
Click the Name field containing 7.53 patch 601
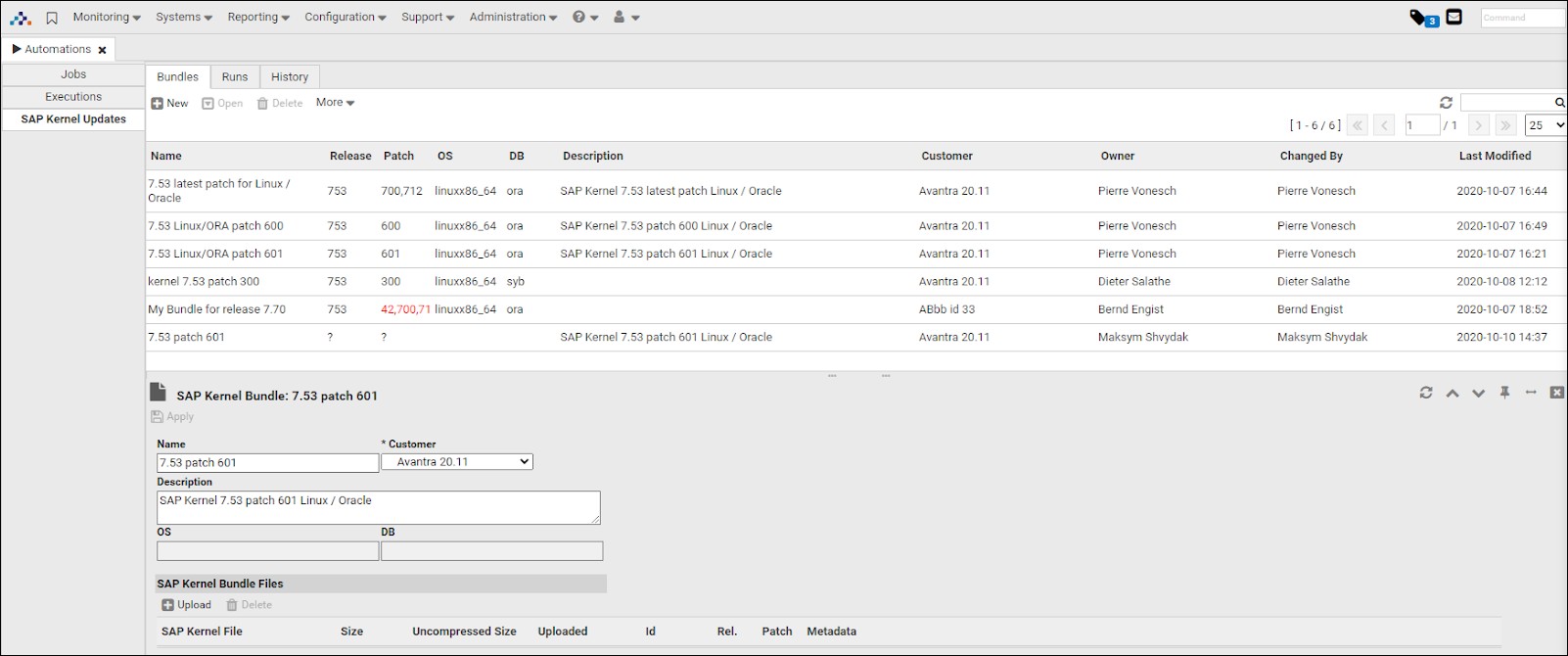click(x=267, y=463)
